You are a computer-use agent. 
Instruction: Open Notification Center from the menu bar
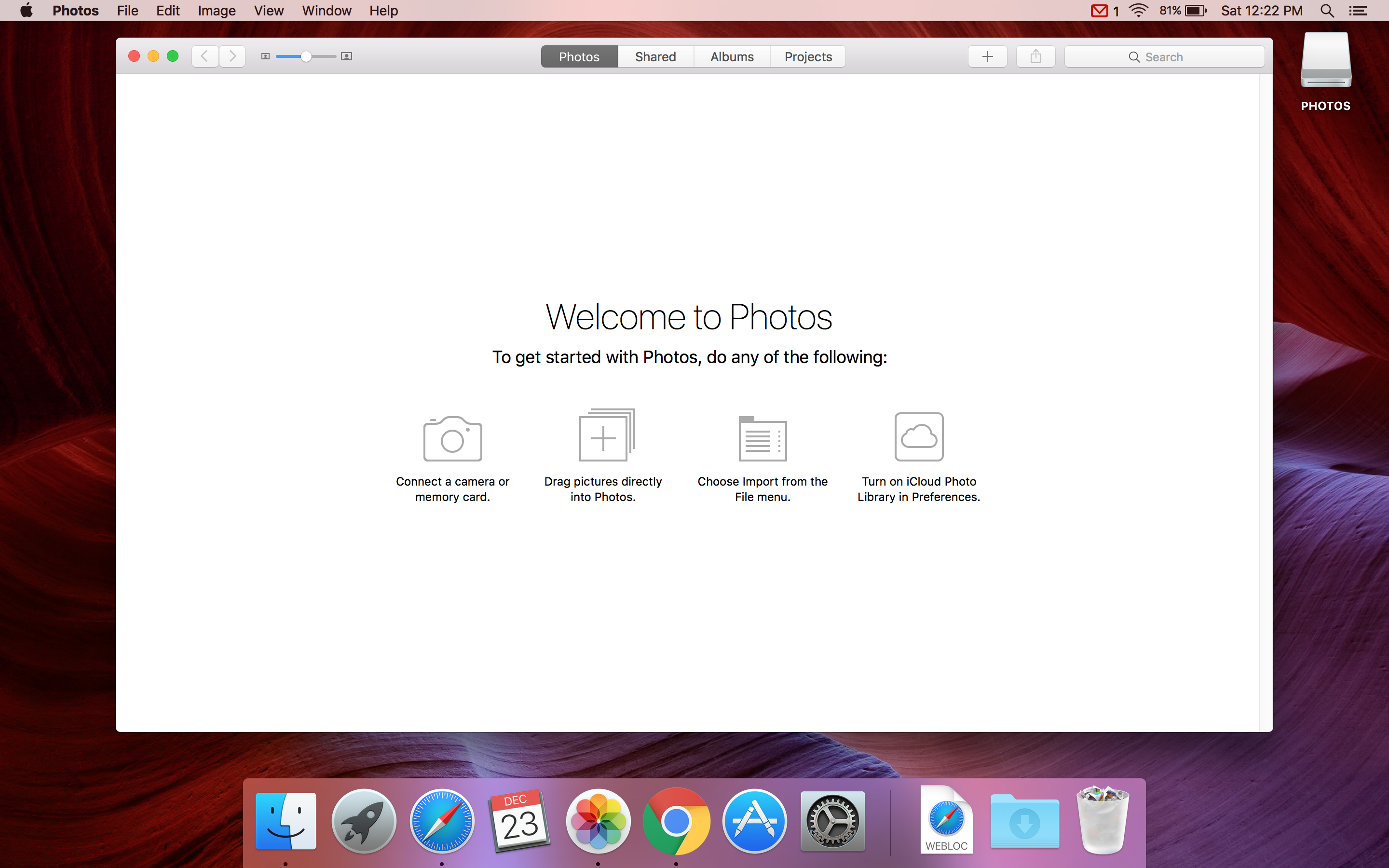click(x=1358, y=10)
